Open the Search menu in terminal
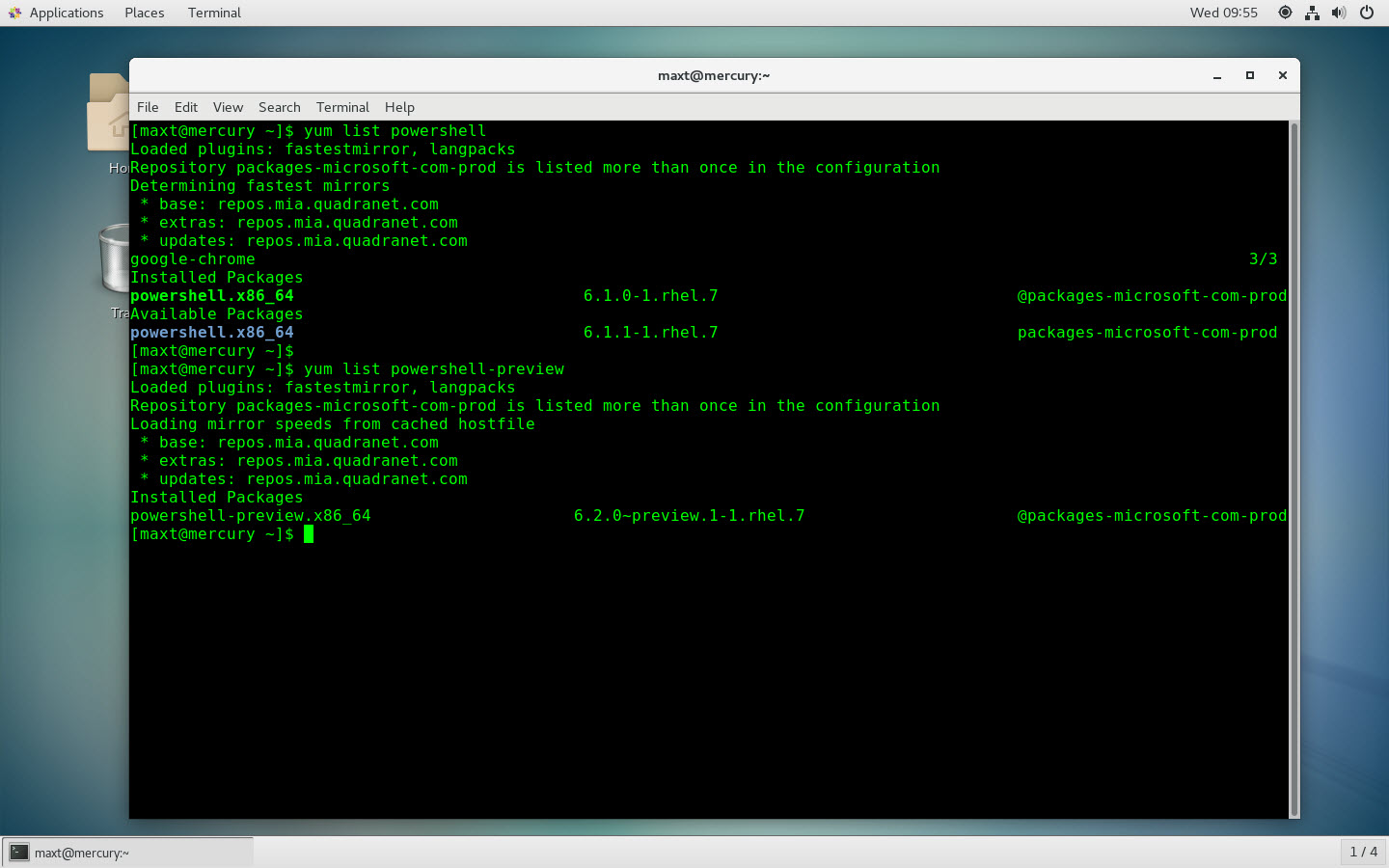This screenshot has height=868, width=1389. [x=279, y=107]
